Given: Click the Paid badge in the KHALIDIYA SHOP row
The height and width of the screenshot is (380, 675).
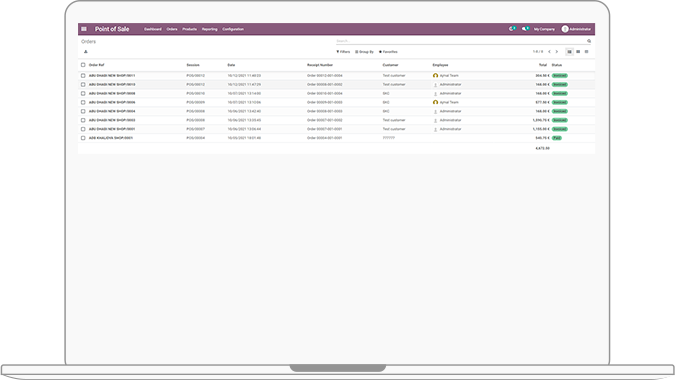Looking at the screenshot, I should [x=557, y=138].
